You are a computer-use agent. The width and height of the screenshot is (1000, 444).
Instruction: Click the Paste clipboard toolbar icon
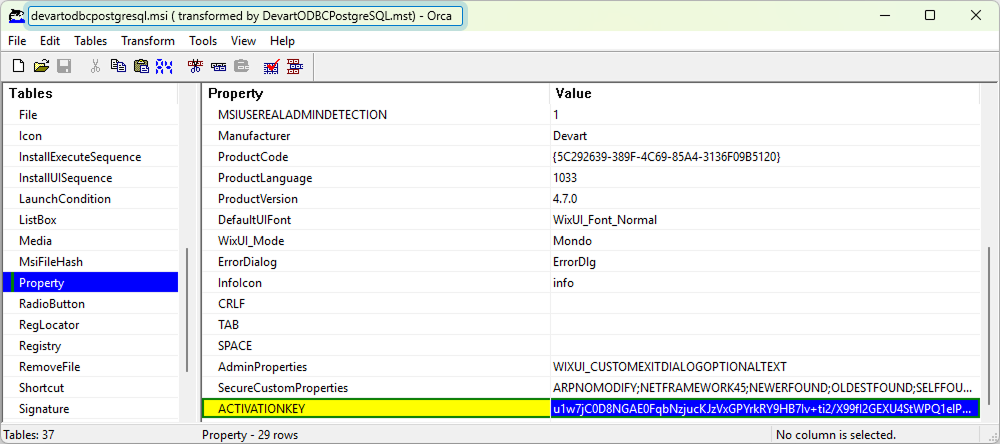141,66
